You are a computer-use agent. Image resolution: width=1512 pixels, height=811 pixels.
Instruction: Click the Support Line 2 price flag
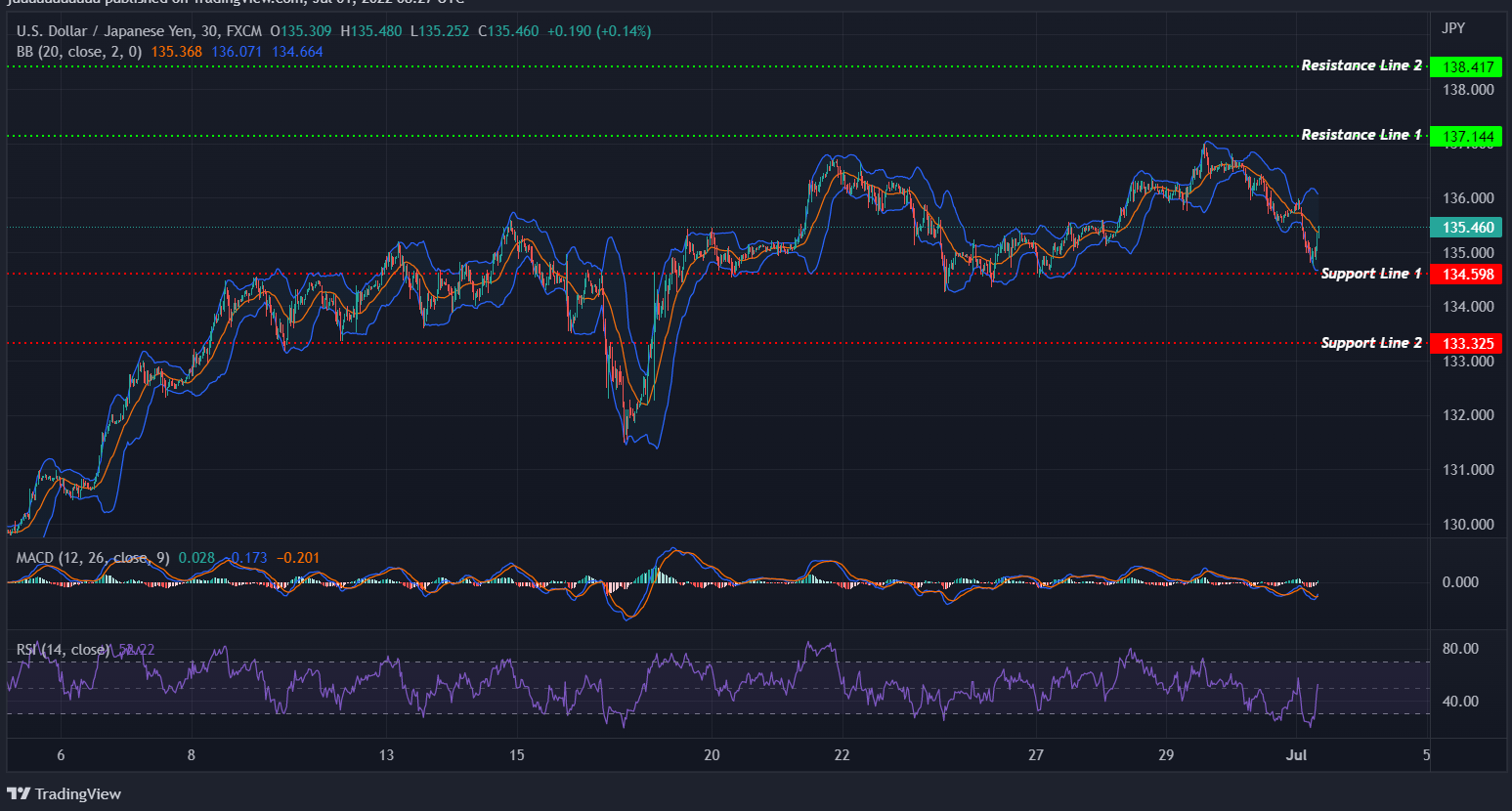point(1467,343)
